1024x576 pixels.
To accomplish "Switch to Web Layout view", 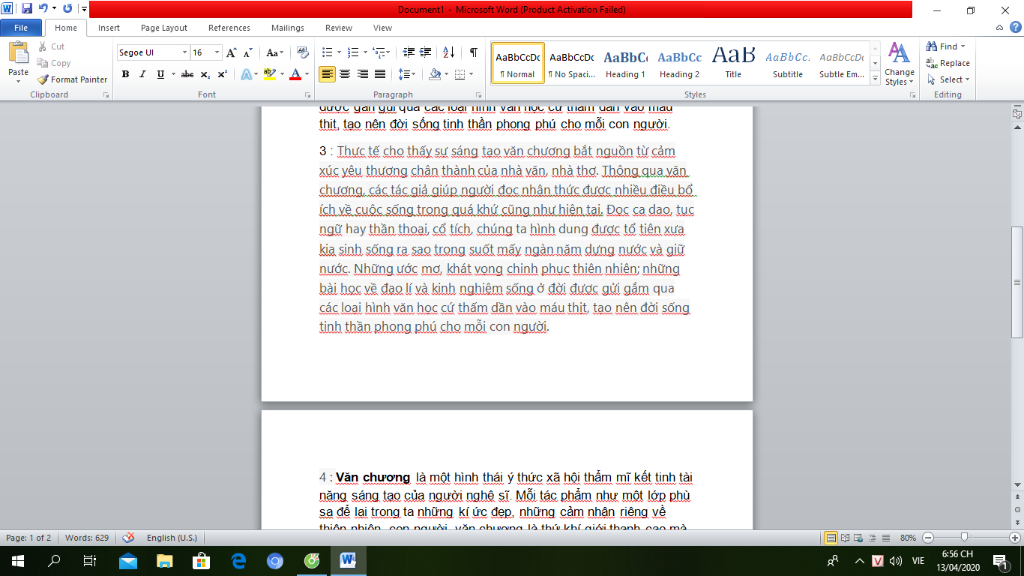I will [859, 538].
